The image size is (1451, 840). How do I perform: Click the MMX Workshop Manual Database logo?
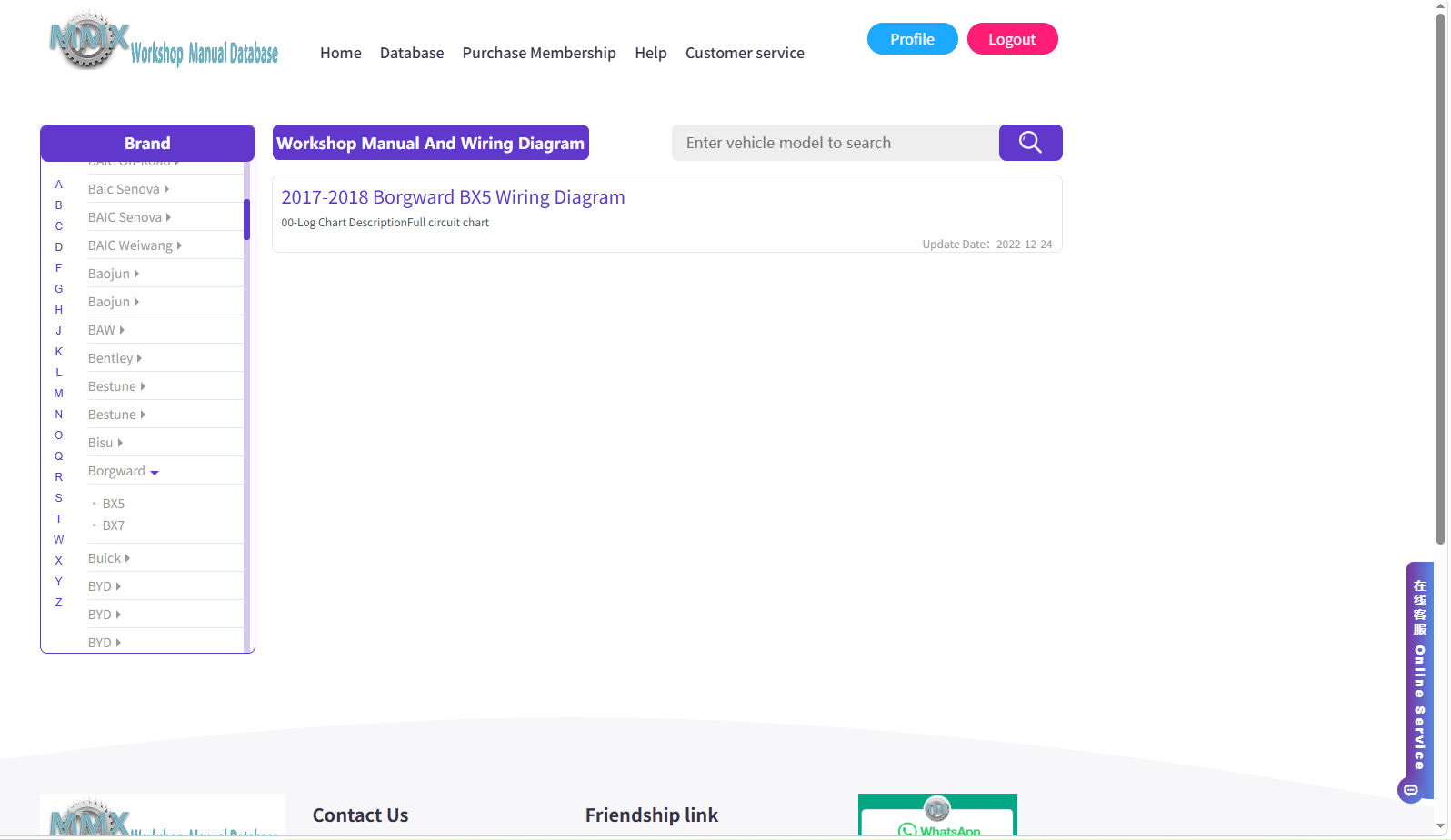[164, 41]
